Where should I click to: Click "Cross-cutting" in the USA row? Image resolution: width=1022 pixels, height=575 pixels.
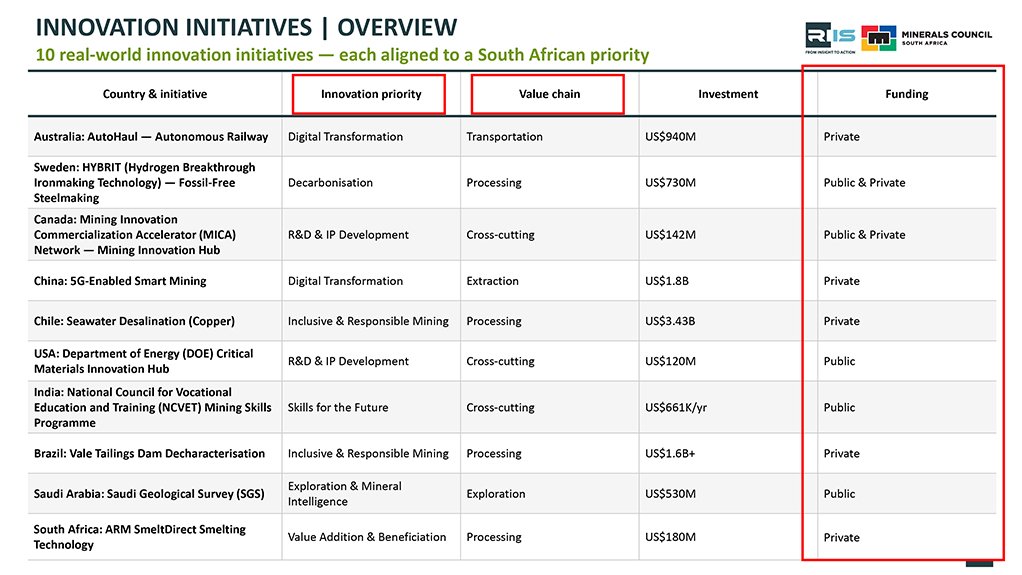[501, 361]
